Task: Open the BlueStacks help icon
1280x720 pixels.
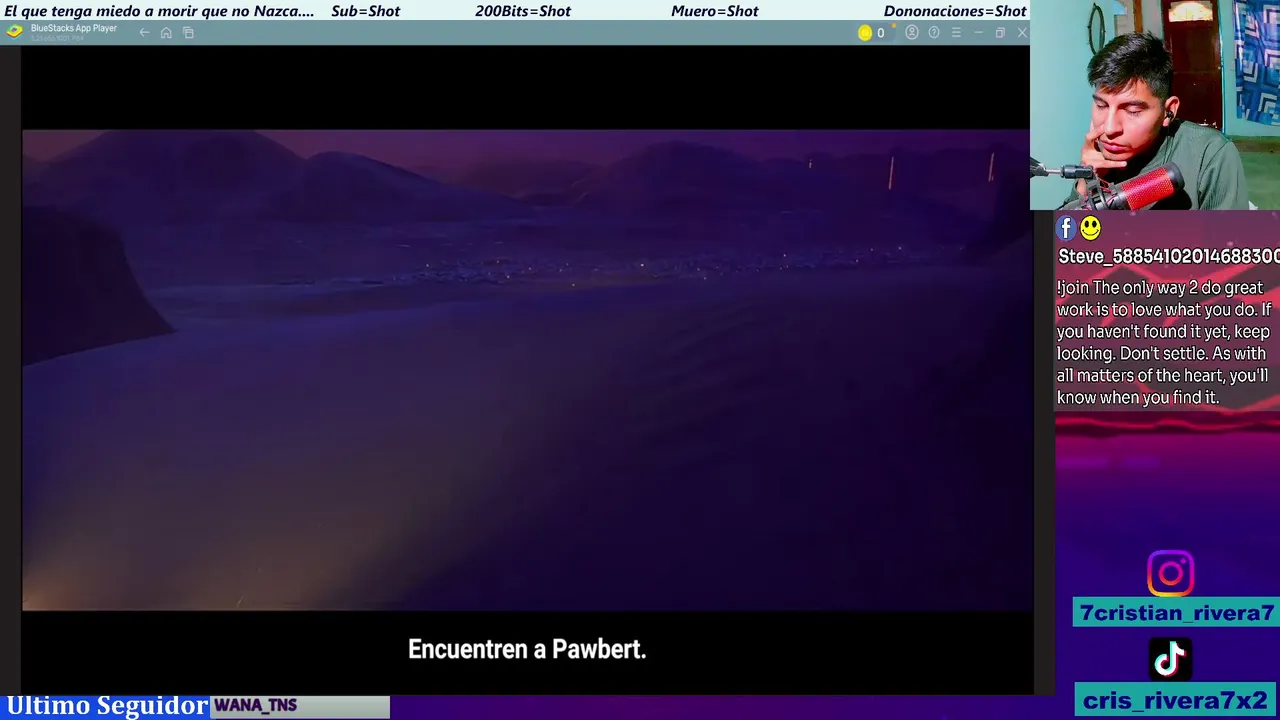Action: pos(934,33)
